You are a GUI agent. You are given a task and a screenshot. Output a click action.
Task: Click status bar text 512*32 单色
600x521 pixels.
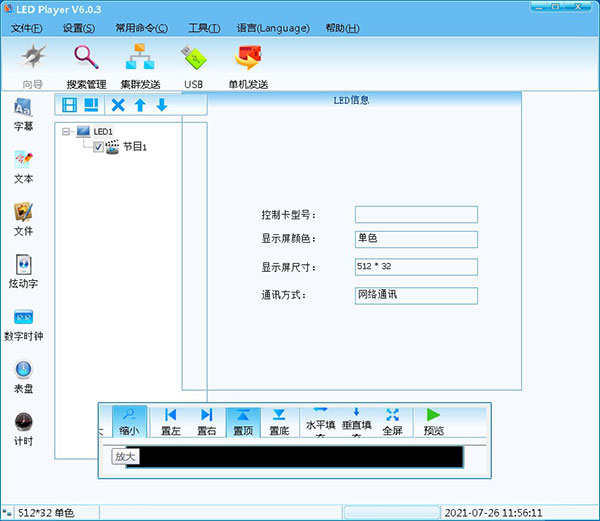[46, 513]
